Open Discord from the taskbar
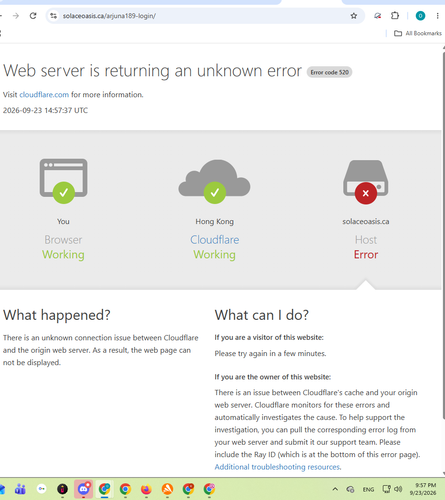 coord(83,489)
